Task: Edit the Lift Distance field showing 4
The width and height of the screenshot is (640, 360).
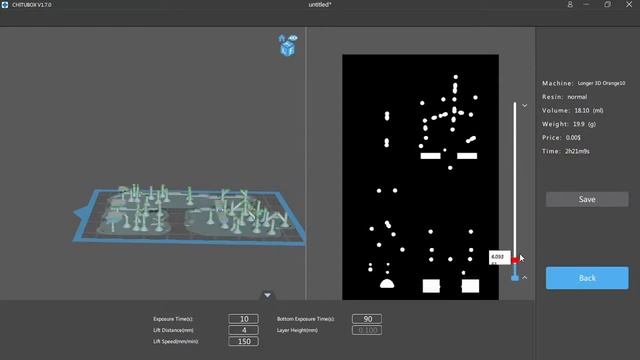Action: tap(243, 330)
